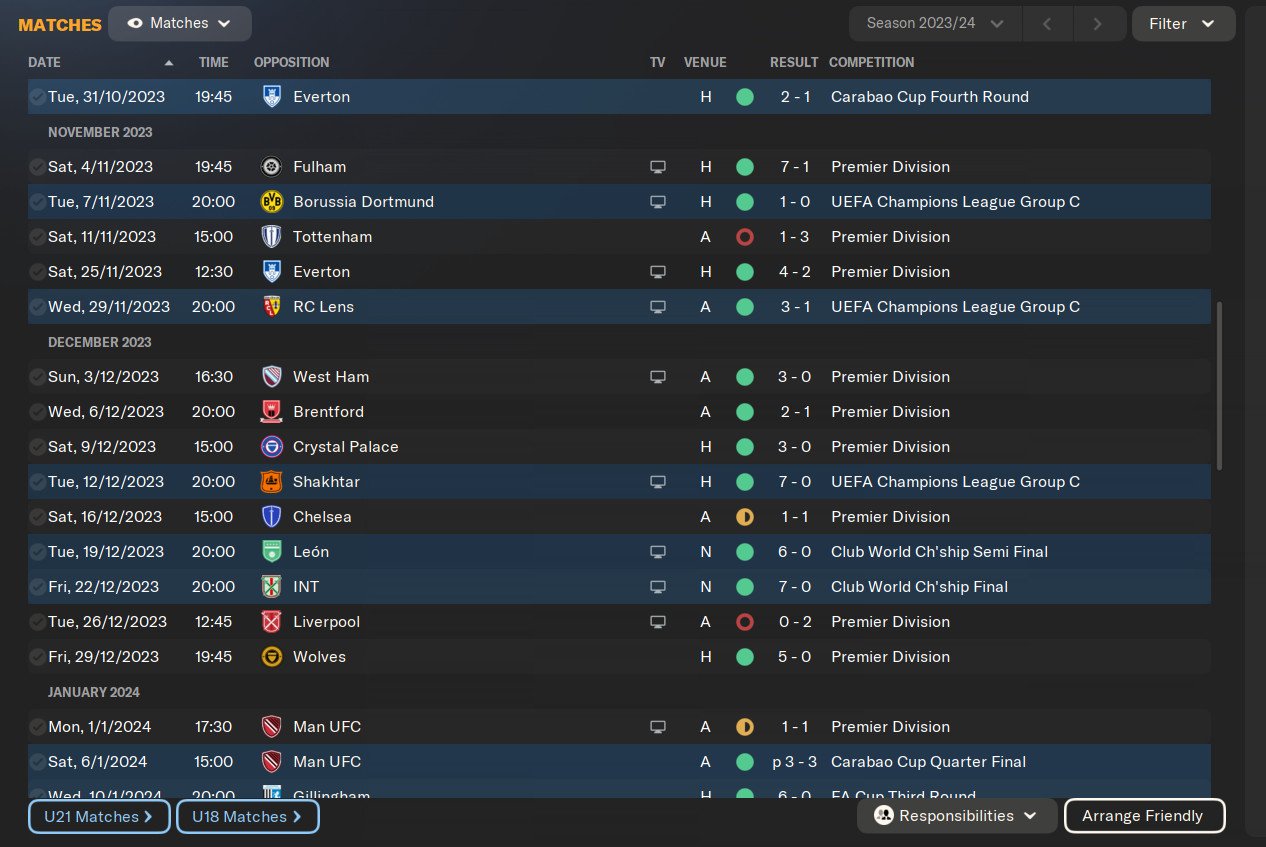Click TV icon on Fulham match row
The image size is (1266, 847).
657,167
